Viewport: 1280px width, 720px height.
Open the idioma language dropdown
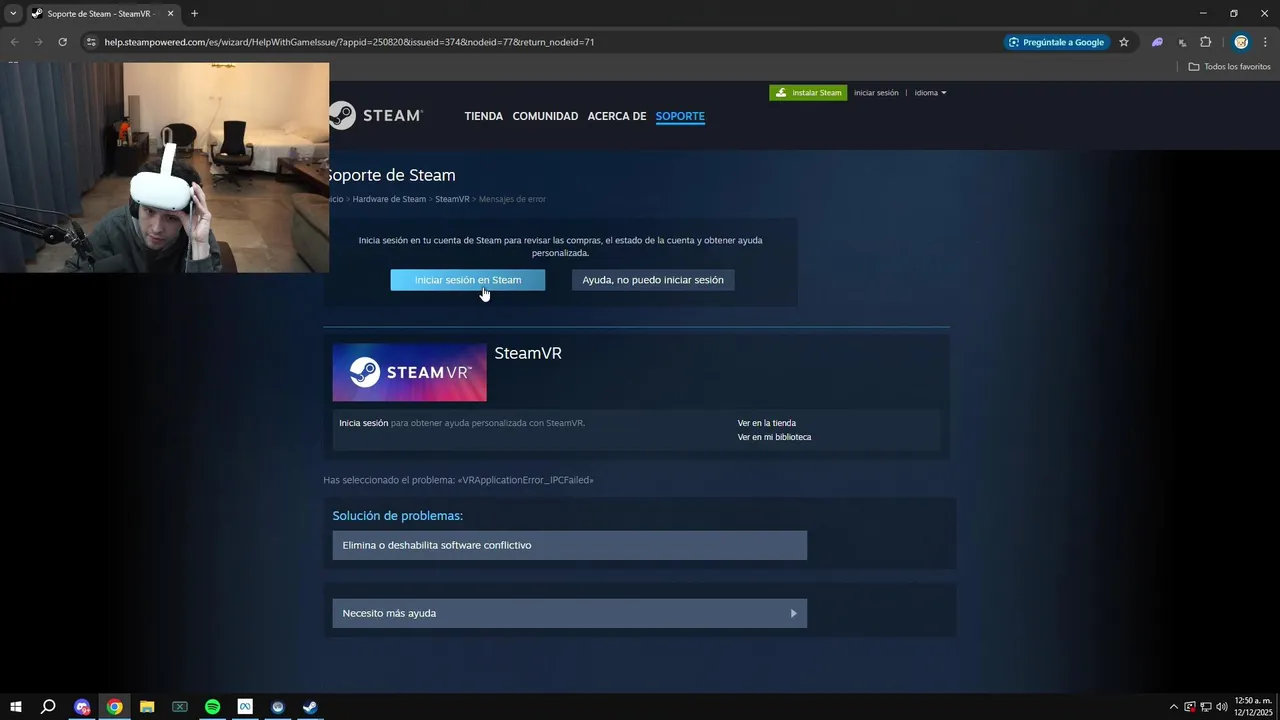[x=930, y=93]
